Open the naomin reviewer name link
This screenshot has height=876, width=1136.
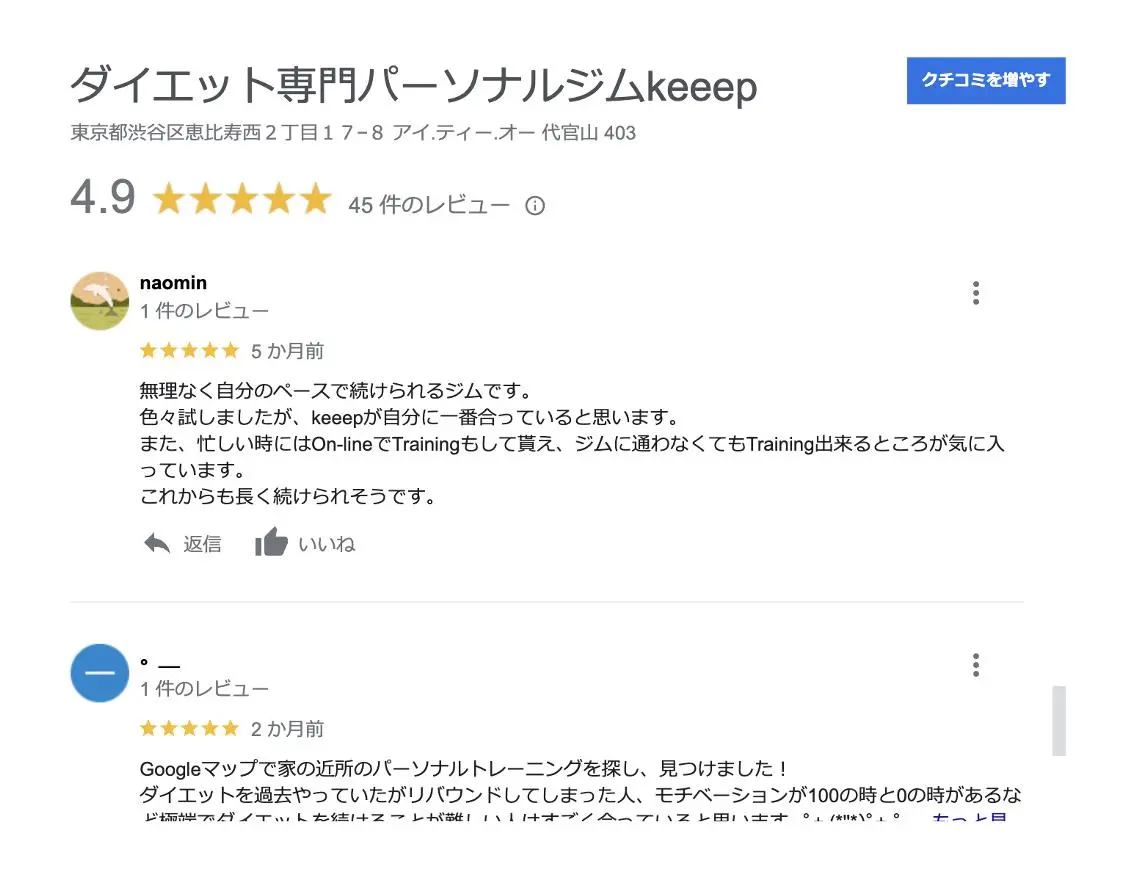[173, 283]
